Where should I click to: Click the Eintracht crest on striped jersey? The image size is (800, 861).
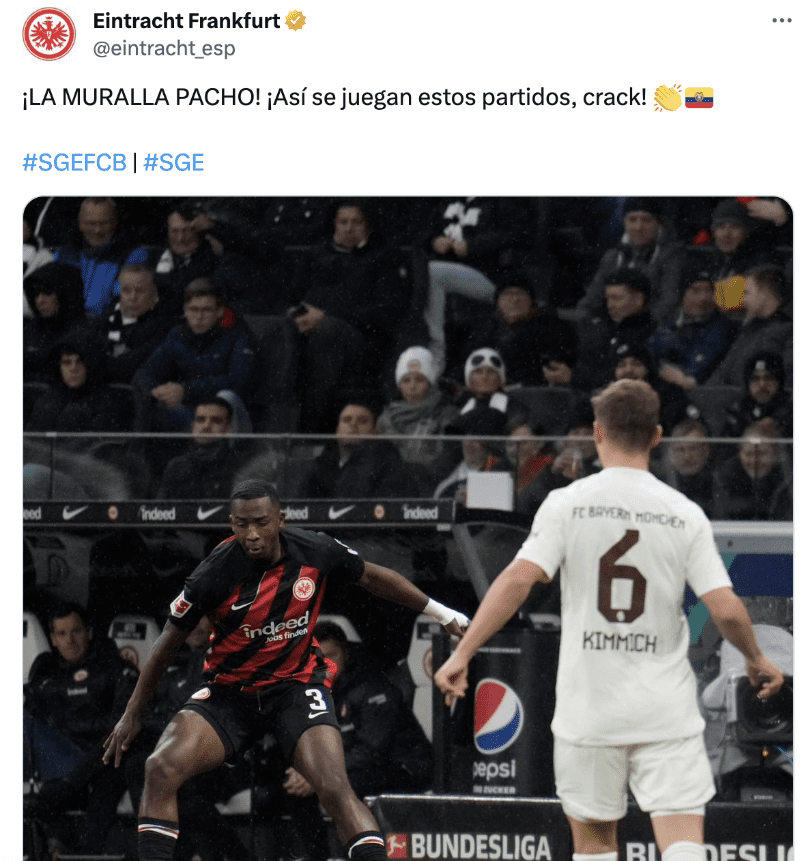303,589
